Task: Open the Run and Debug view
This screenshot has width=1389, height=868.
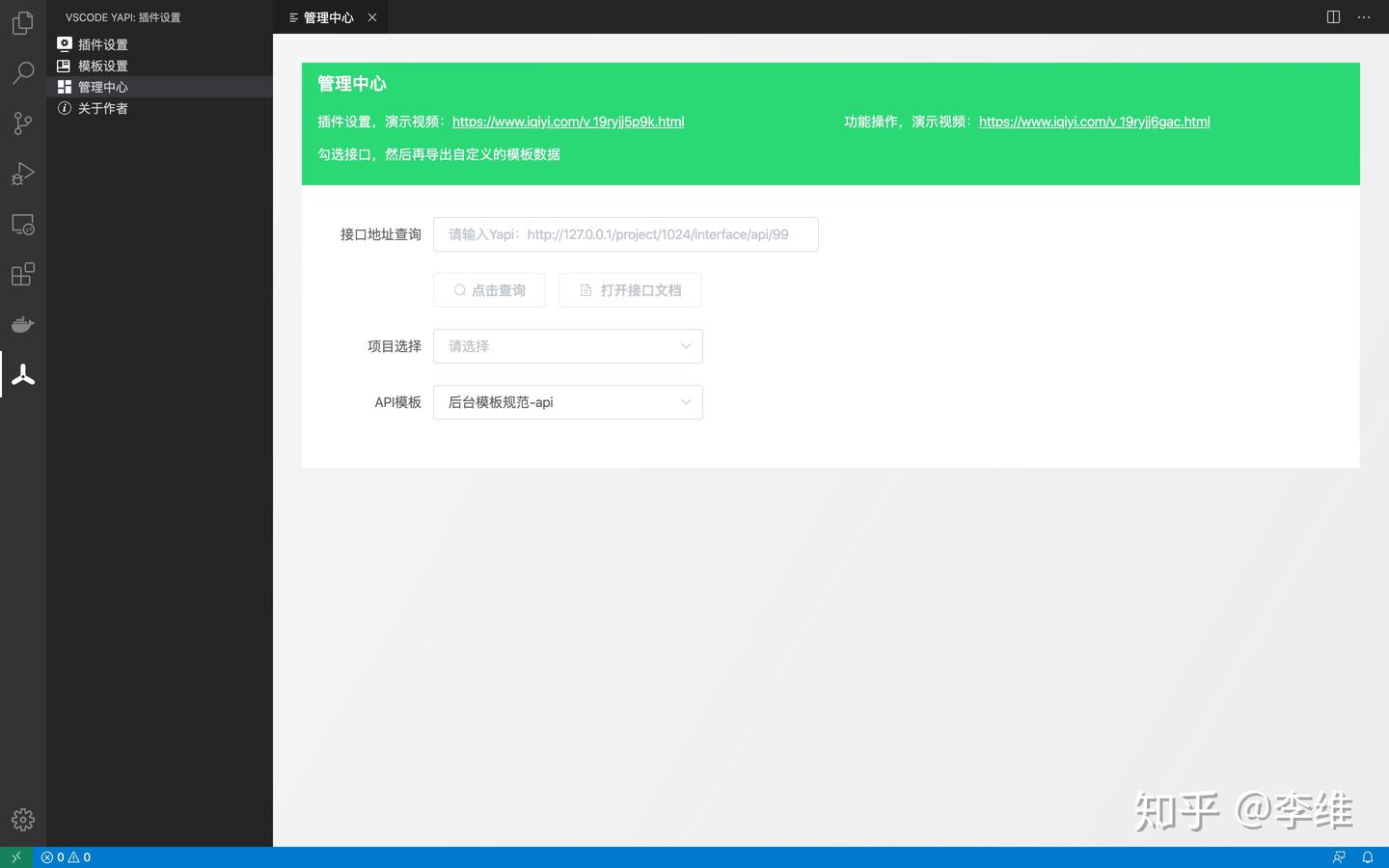Action: pos(22,174)
